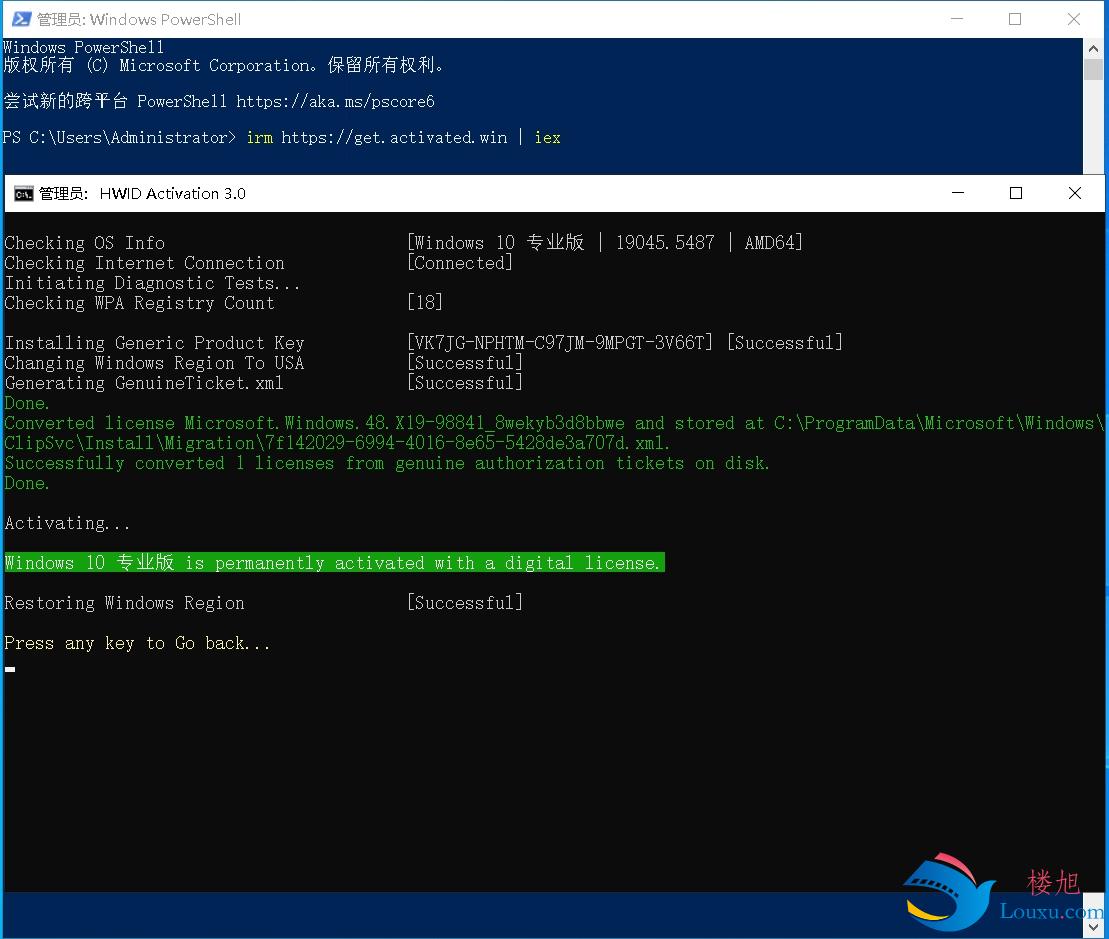Click the 'Initiating Diagnostic Tests...' line
The image size is (1109, 939).
[x=152, y=283]
